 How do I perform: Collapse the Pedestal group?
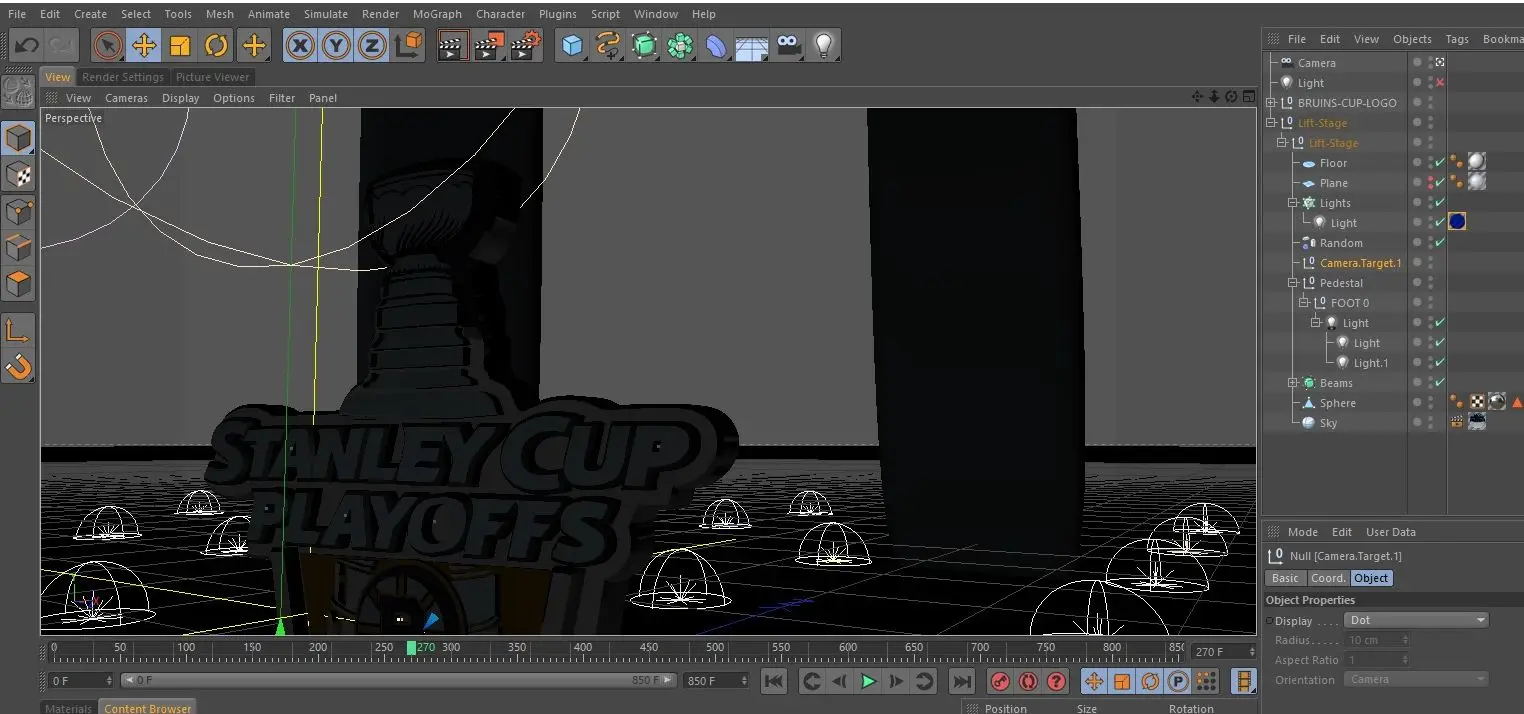click(x=1294, y=283)
